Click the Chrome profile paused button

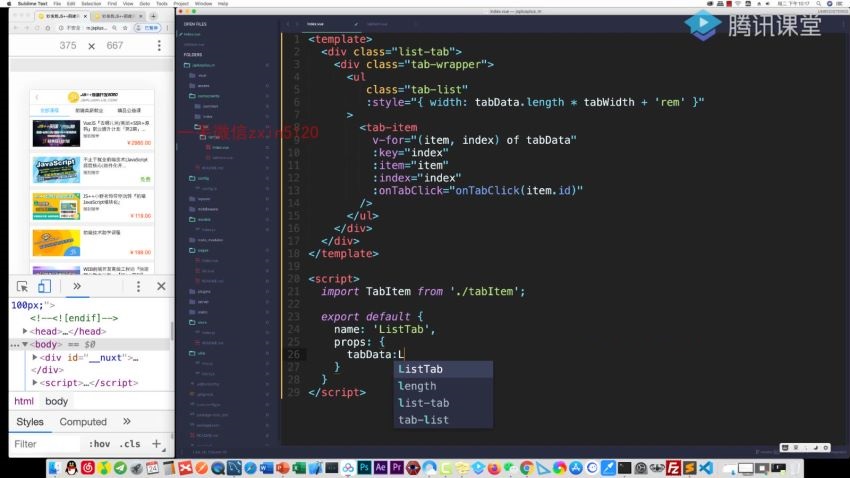pos(147,28)
